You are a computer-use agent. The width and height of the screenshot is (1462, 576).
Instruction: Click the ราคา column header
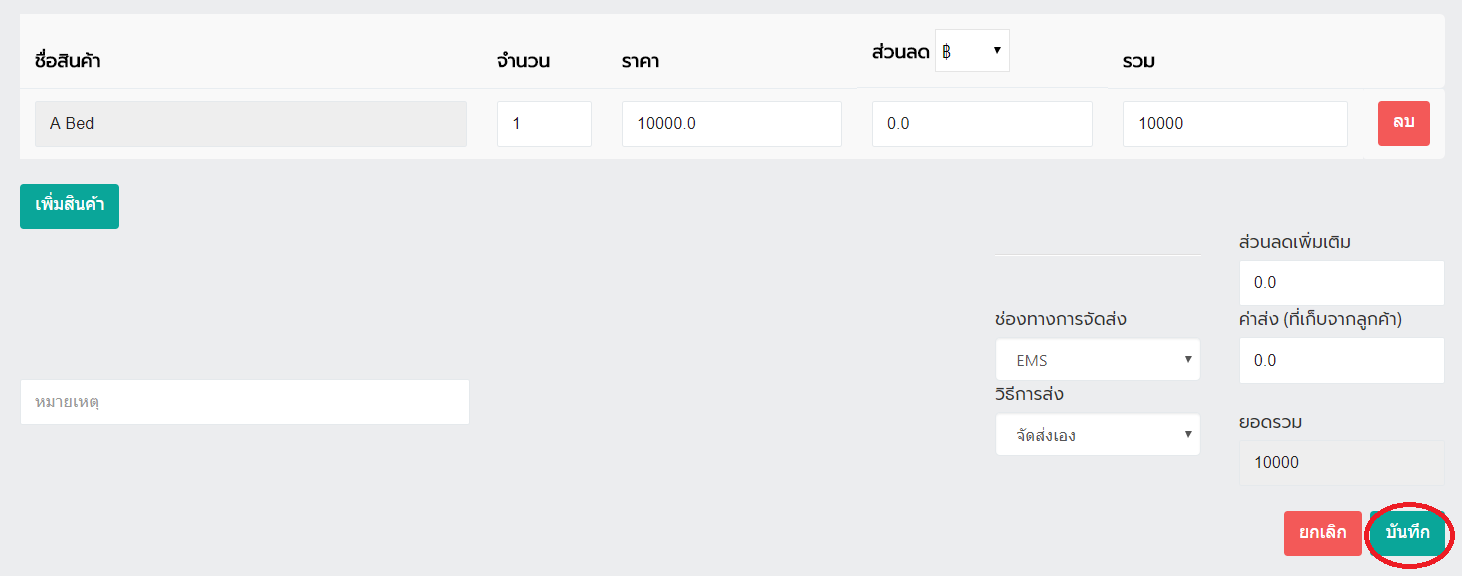click(x=640, y=61)
